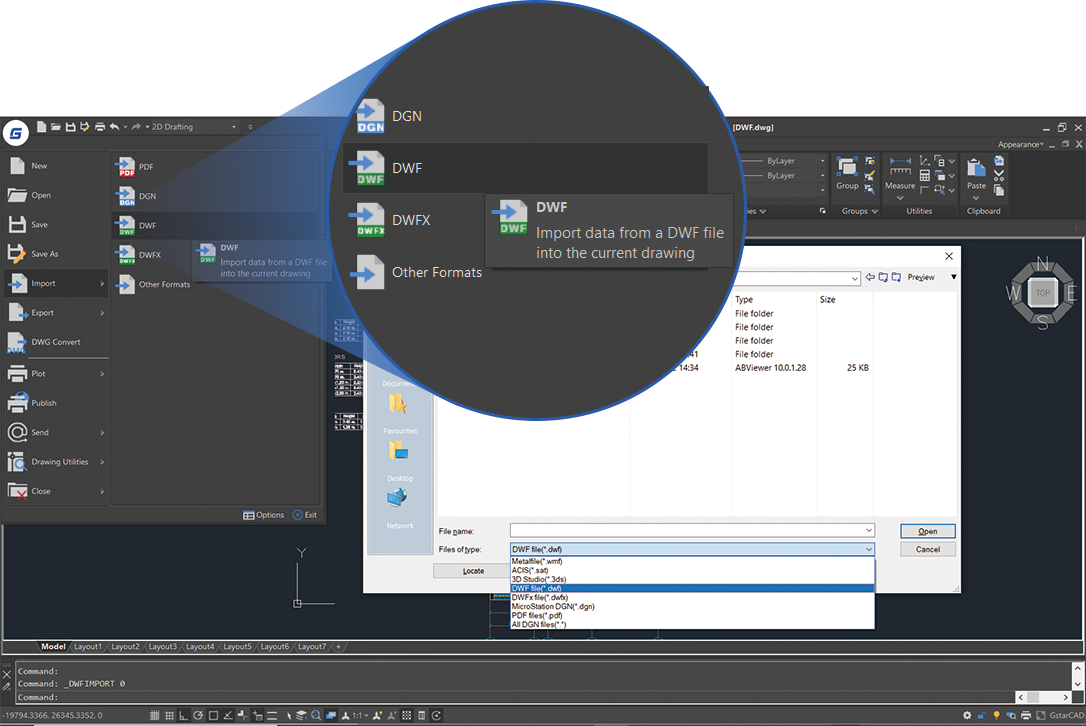Click the Locate button in file dialog

coord(473,572)
